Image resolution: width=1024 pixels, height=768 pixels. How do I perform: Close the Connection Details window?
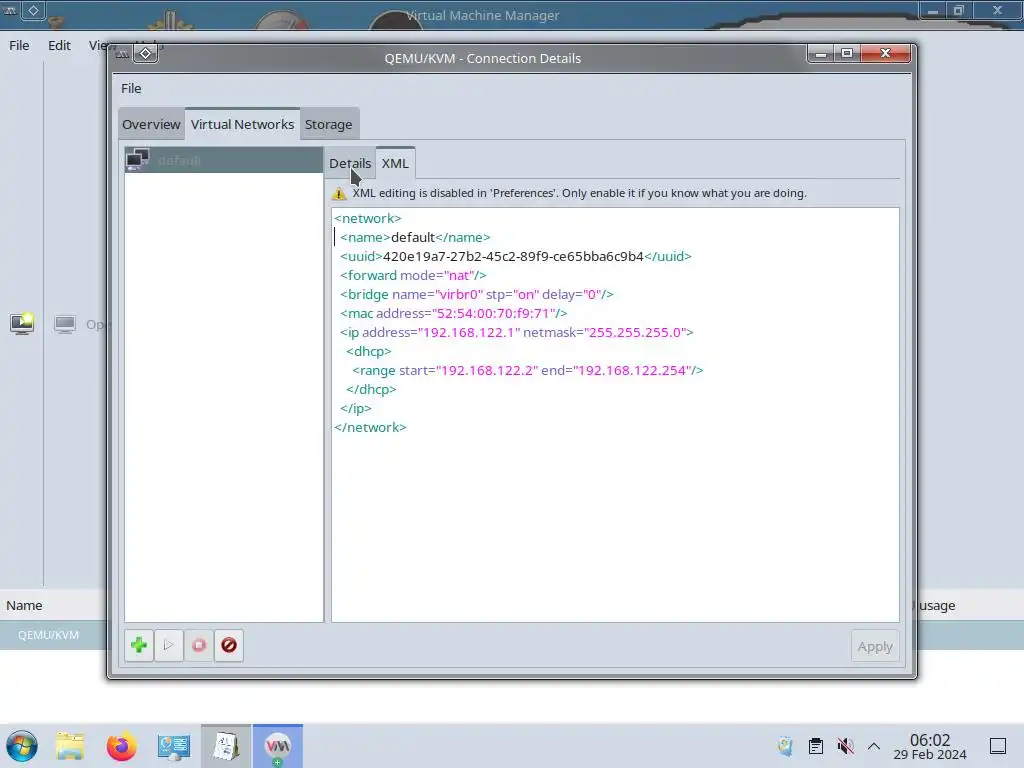886,54
